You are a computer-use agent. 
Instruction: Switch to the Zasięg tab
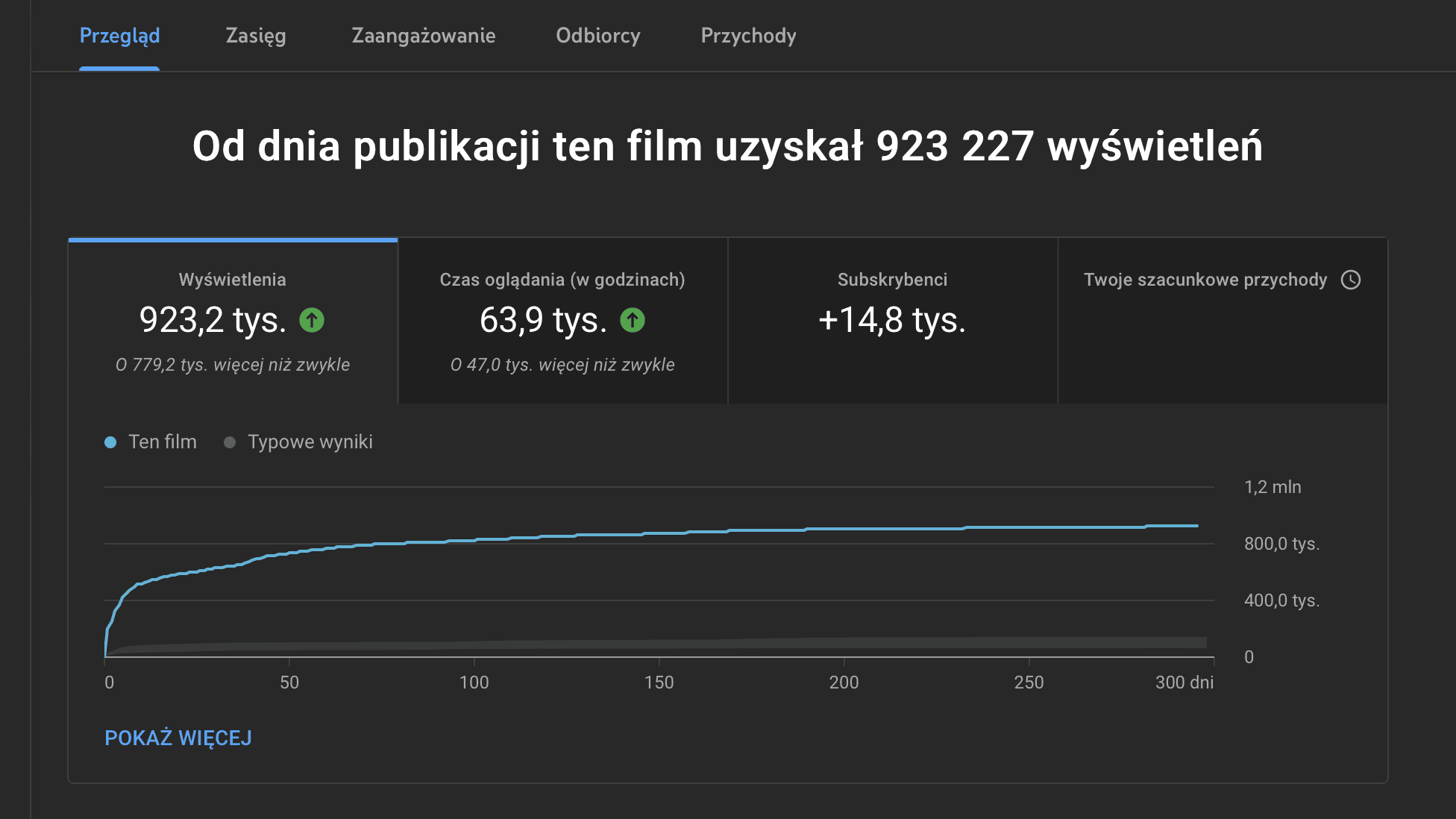click(256, 36)
